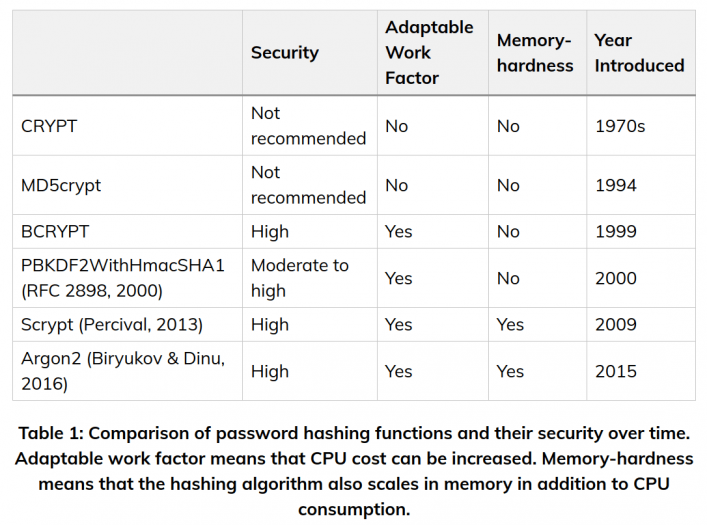Select the Adaptable Work Factor header
Viewport: 707px width, 525px height.
[x=429, y=53]
